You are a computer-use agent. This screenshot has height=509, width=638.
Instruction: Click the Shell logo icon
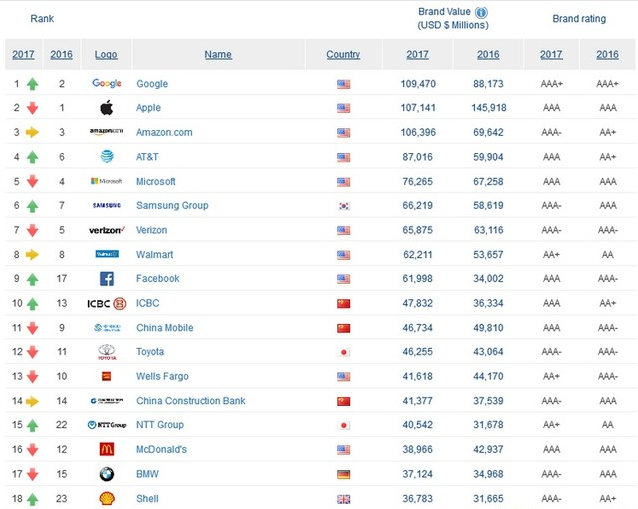(x=106, y=498)
